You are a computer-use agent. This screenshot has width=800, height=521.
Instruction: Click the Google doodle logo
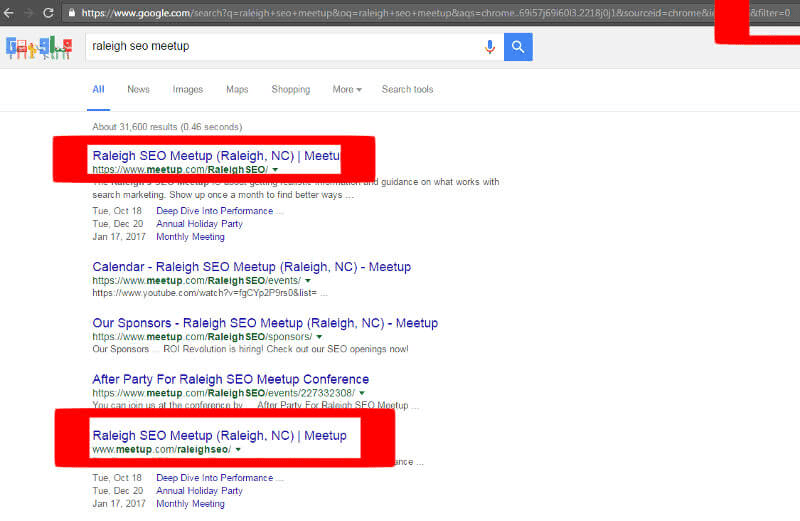[39, 47]
